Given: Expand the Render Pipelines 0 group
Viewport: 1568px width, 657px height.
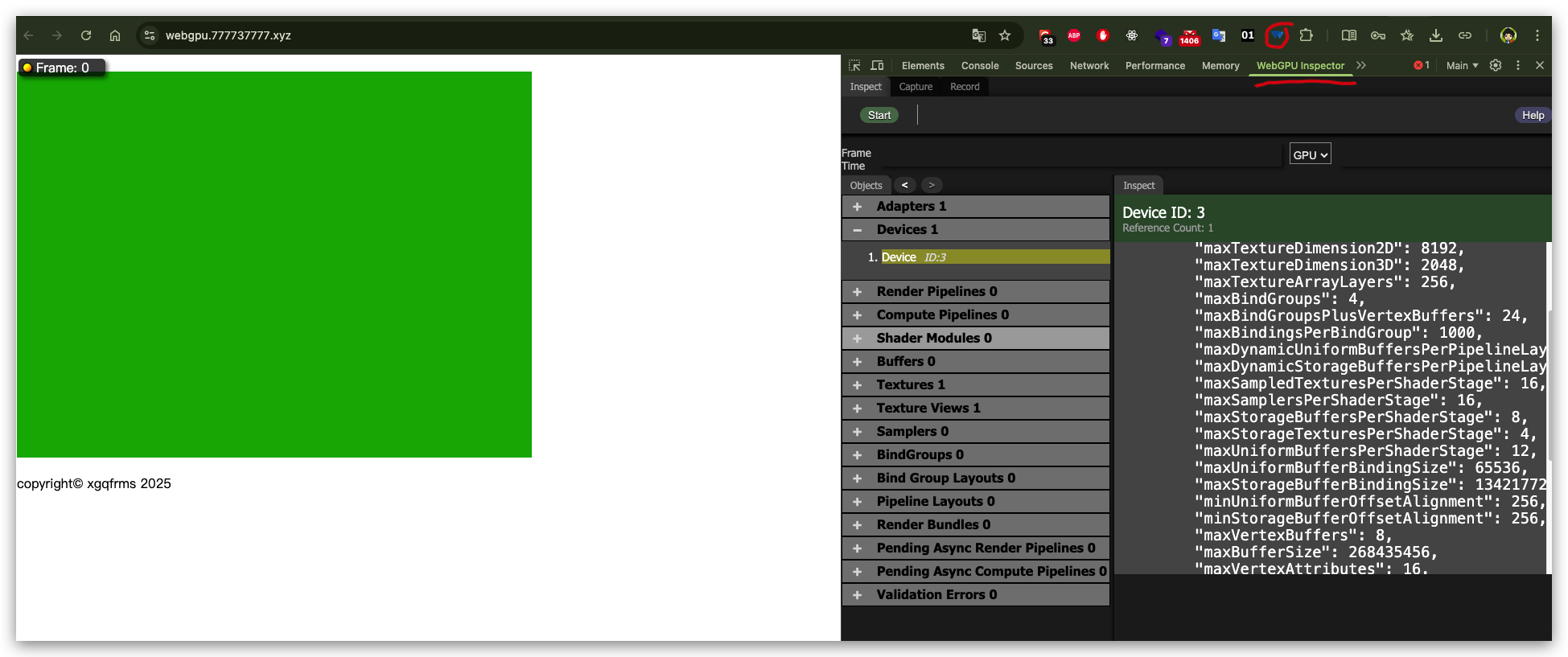Looking at the screenshot, I should pos(976,292).
